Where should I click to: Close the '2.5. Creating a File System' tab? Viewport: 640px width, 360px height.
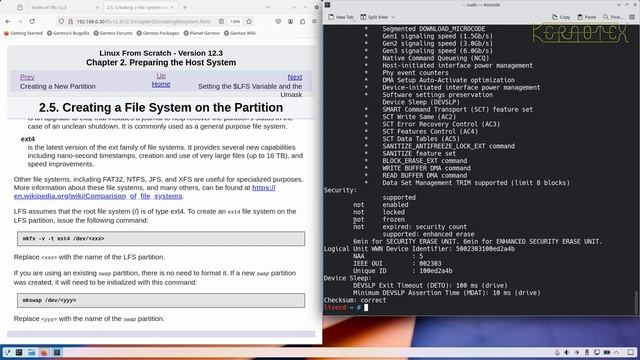172,7
